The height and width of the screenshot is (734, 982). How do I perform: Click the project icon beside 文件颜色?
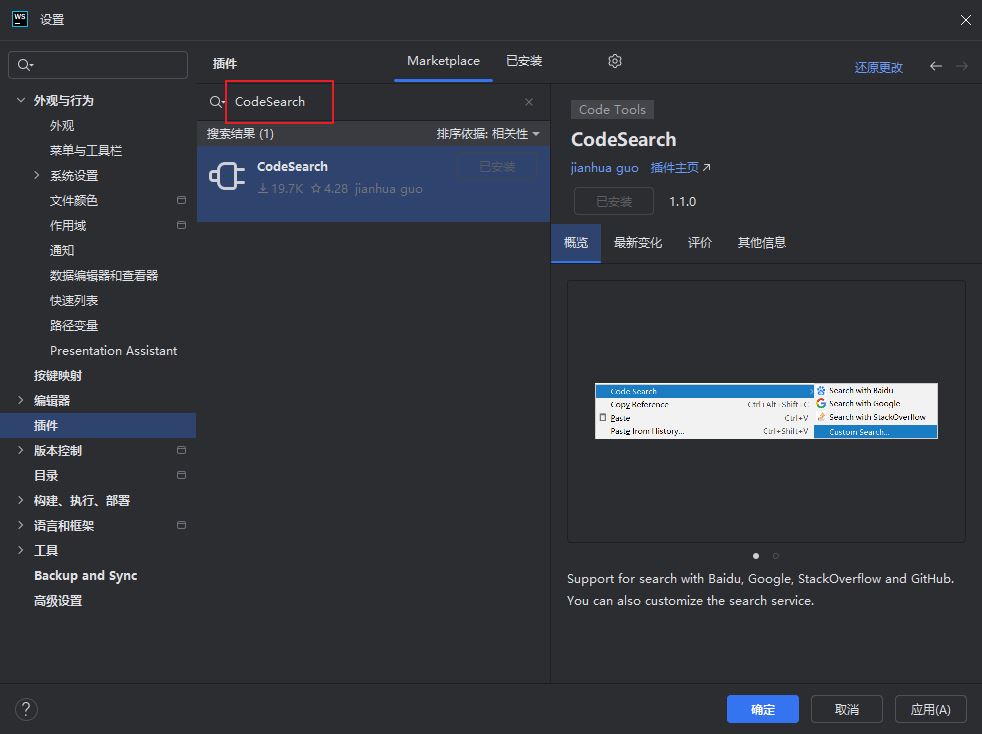point(181,200)
